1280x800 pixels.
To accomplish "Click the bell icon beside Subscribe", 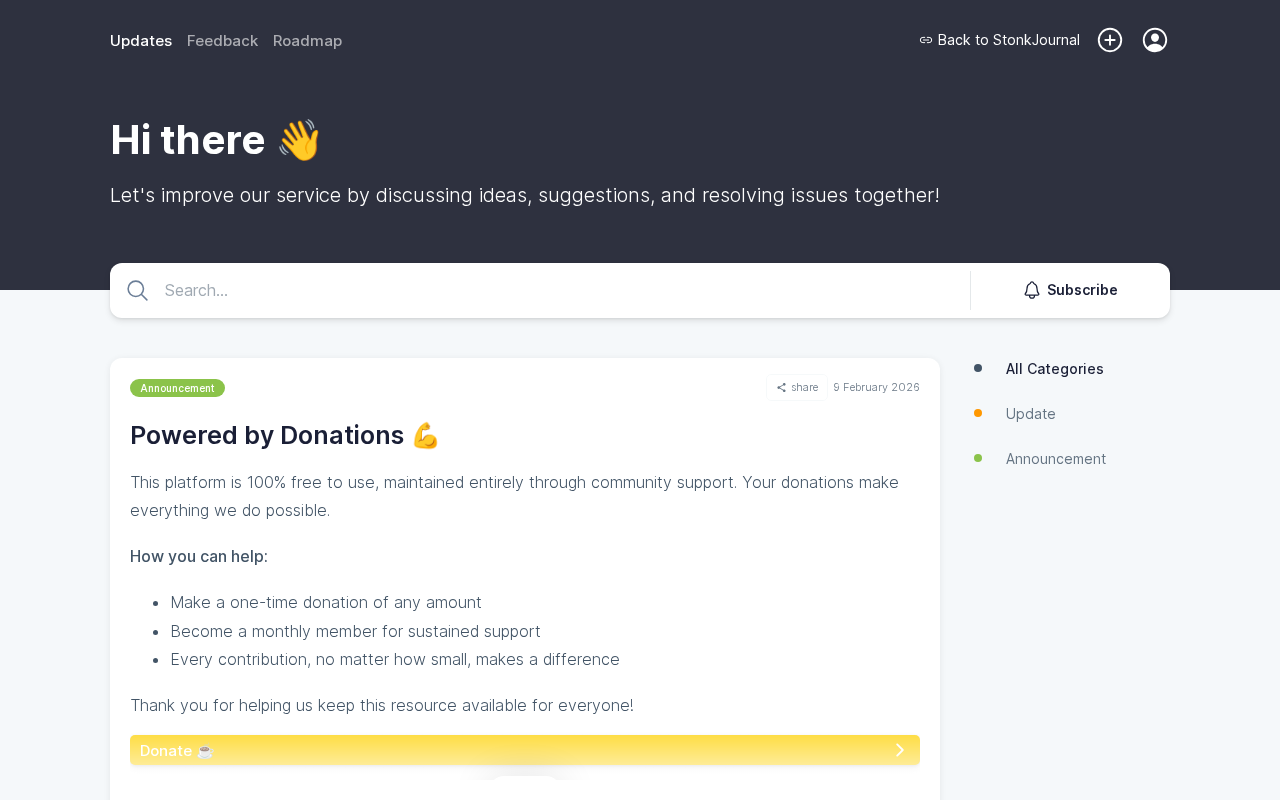I will (x=1032, y=290).
